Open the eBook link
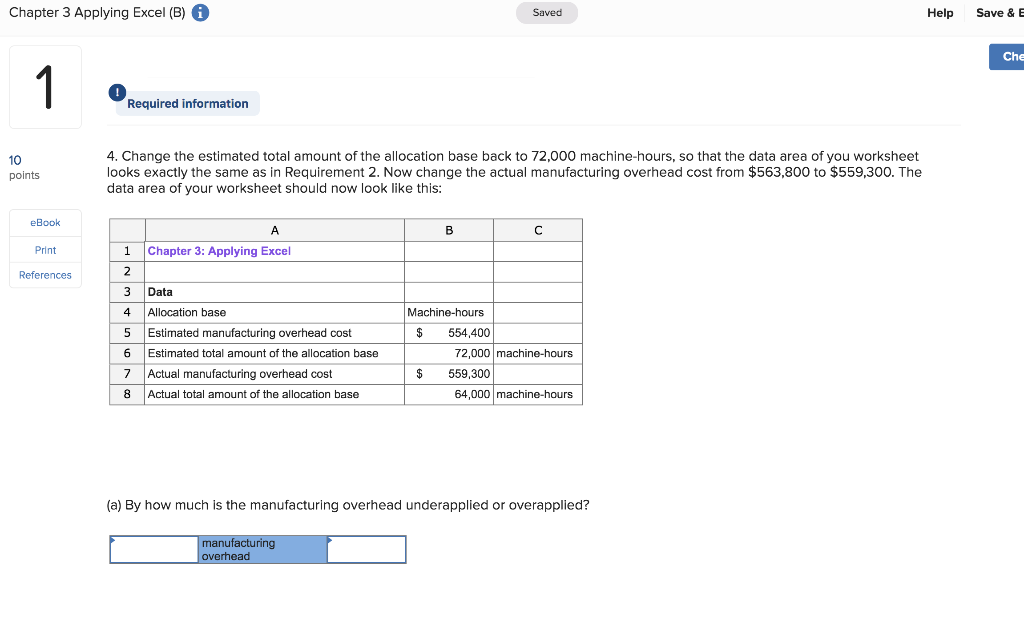Viewport: 1024px width, 631px height. coord(45,223)
